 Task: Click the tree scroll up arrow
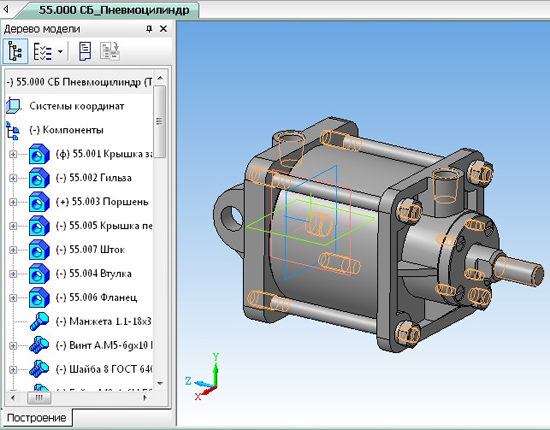160,78
